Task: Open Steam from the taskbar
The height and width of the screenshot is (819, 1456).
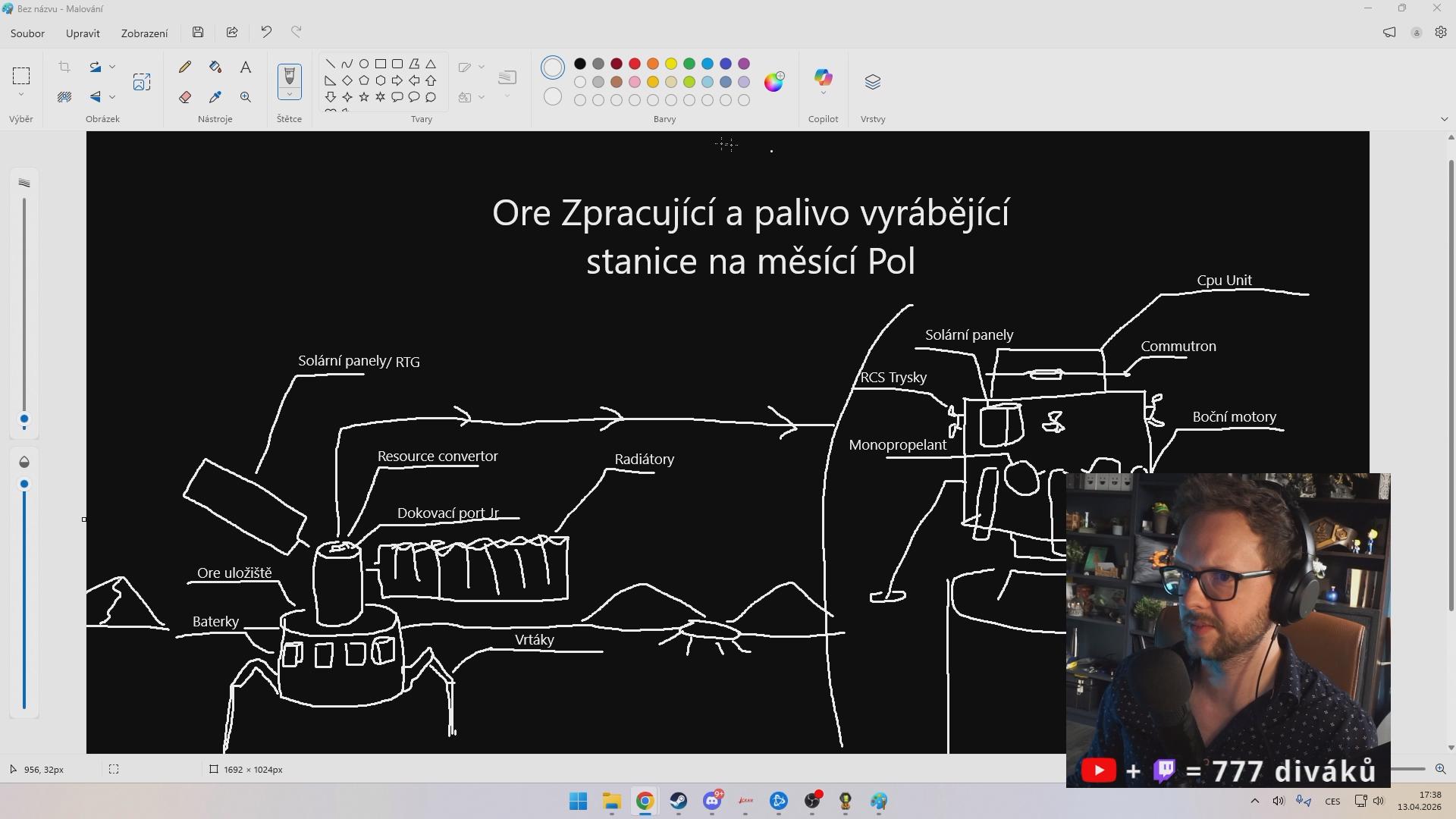Action: point(678,801)
